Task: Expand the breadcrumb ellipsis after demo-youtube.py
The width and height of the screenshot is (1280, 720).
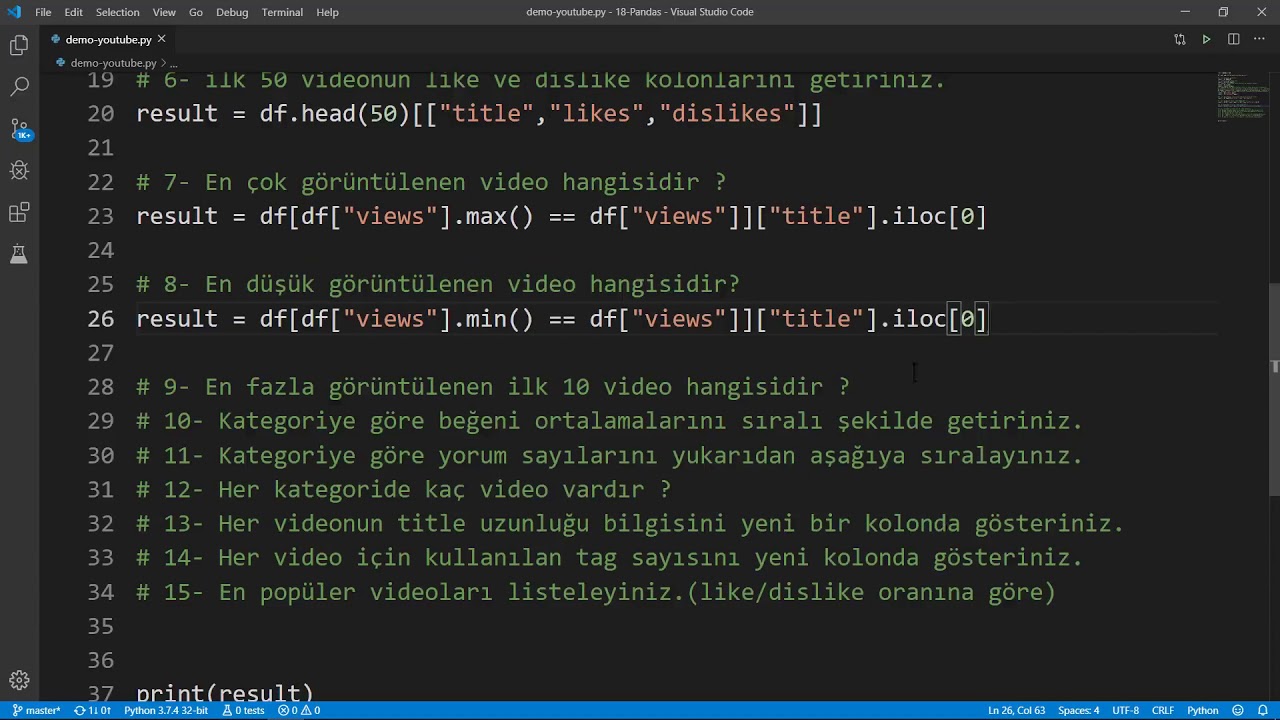Action: [173, 63]
